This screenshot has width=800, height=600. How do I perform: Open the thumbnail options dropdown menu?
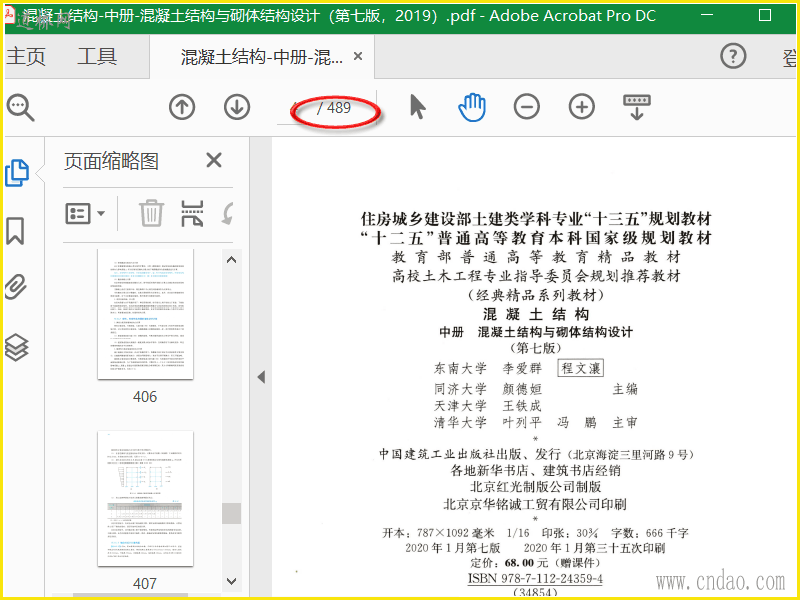(x=85, y=213)
